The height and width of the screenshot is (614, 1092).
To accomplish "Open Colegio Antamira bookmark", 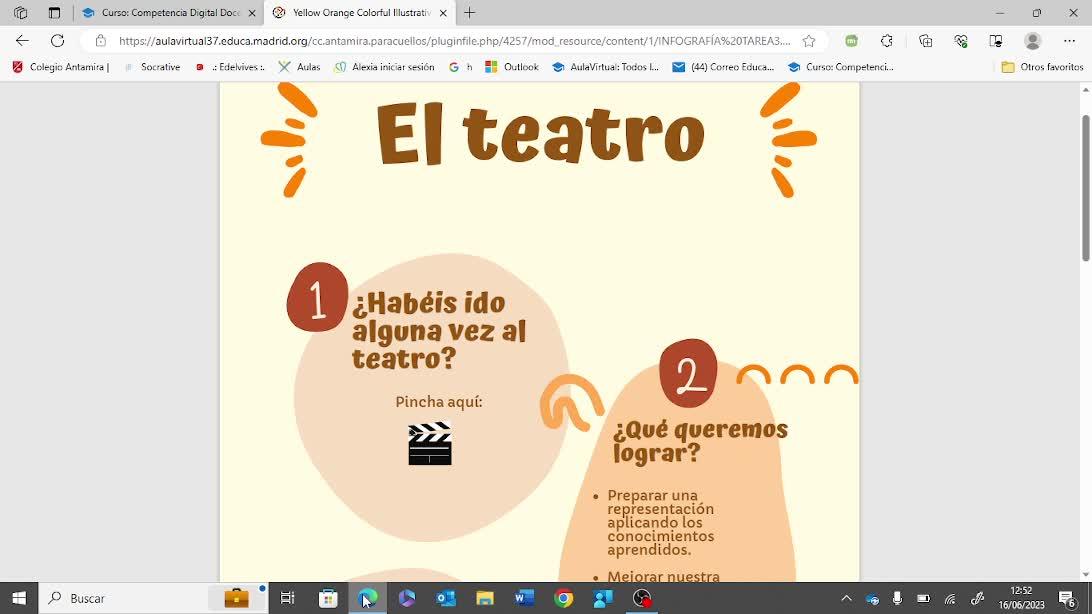I will click(61, 67).
